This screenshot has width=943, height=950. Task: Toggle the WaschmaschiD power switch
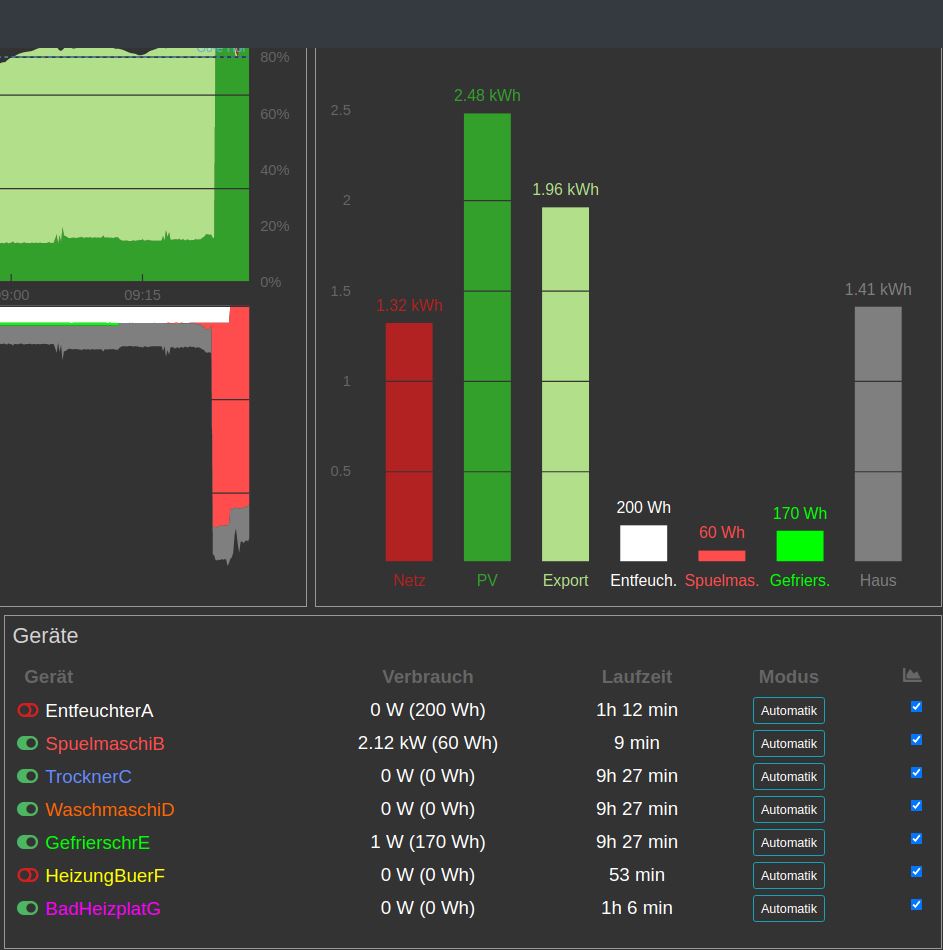(x=28, y=809)
